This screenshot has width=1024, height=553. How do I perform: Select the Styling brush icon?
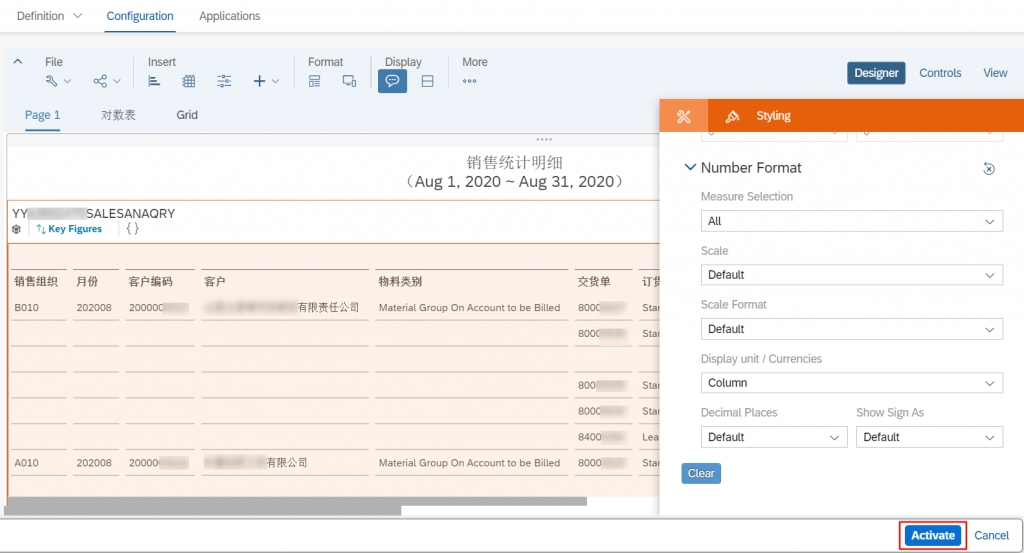coord(732,116)
